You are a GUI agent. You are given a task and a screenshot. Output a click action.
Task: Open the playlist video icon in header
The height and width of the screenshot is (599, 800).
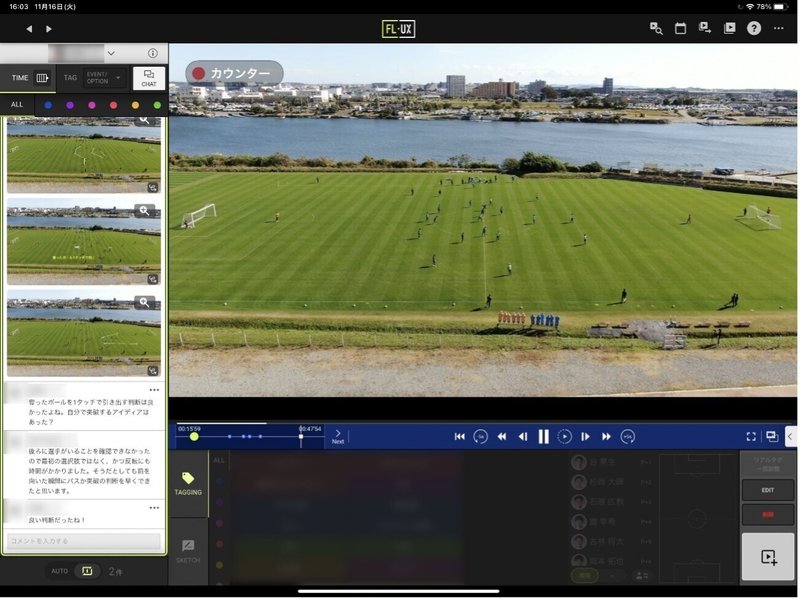pos(730,29)
